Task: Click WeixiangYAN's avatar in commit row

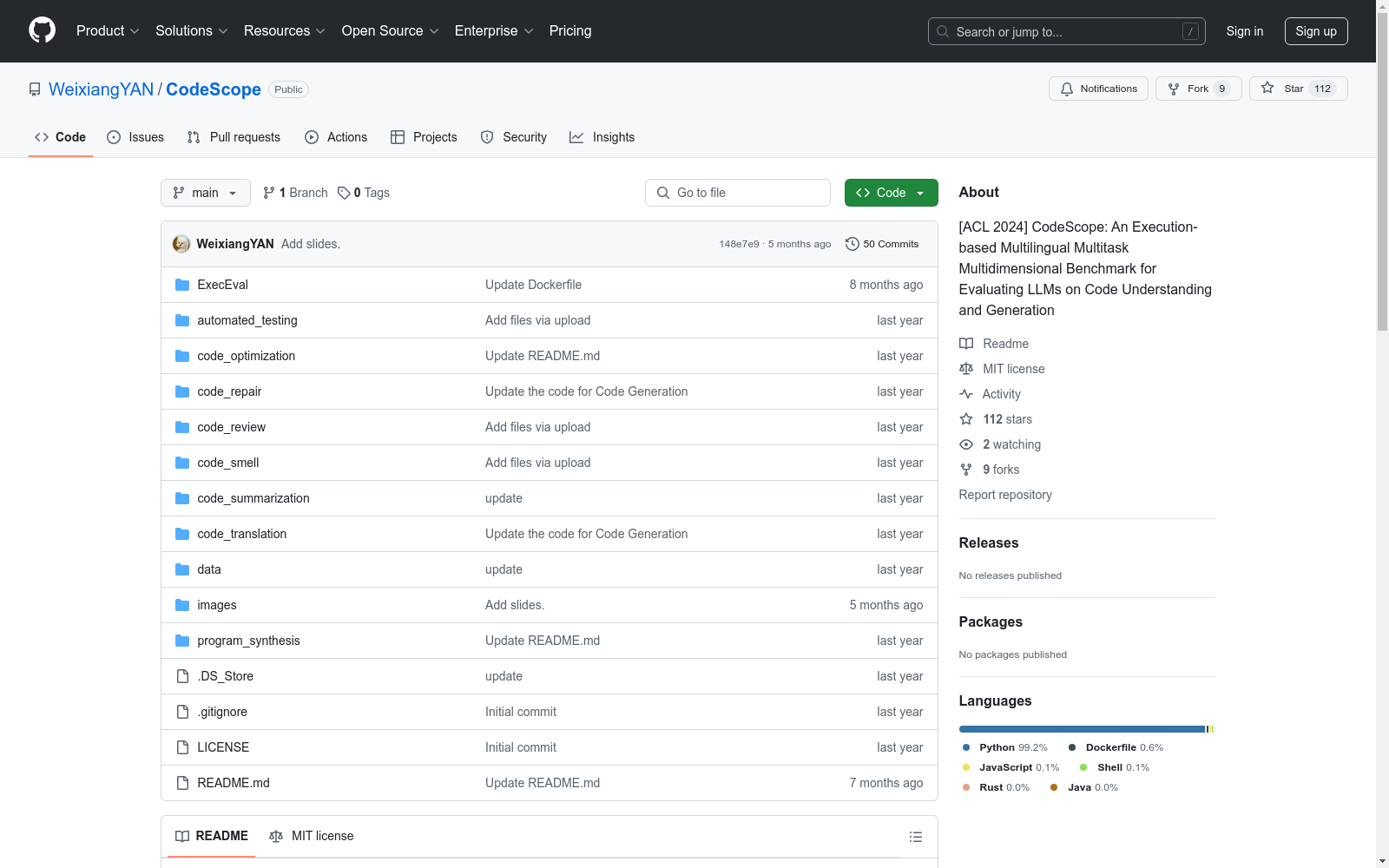Action: (181, 244)
